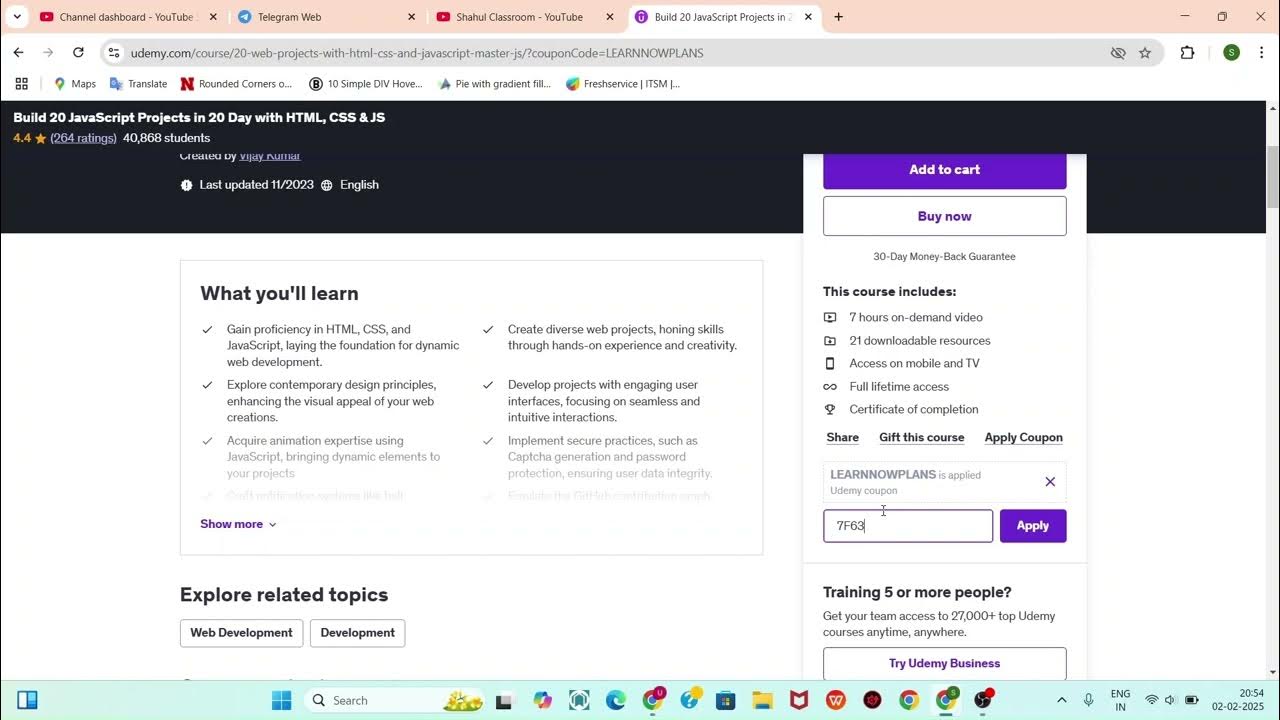
Task: Click Apply Coupon link
Action: click(x=1024, y=437)
